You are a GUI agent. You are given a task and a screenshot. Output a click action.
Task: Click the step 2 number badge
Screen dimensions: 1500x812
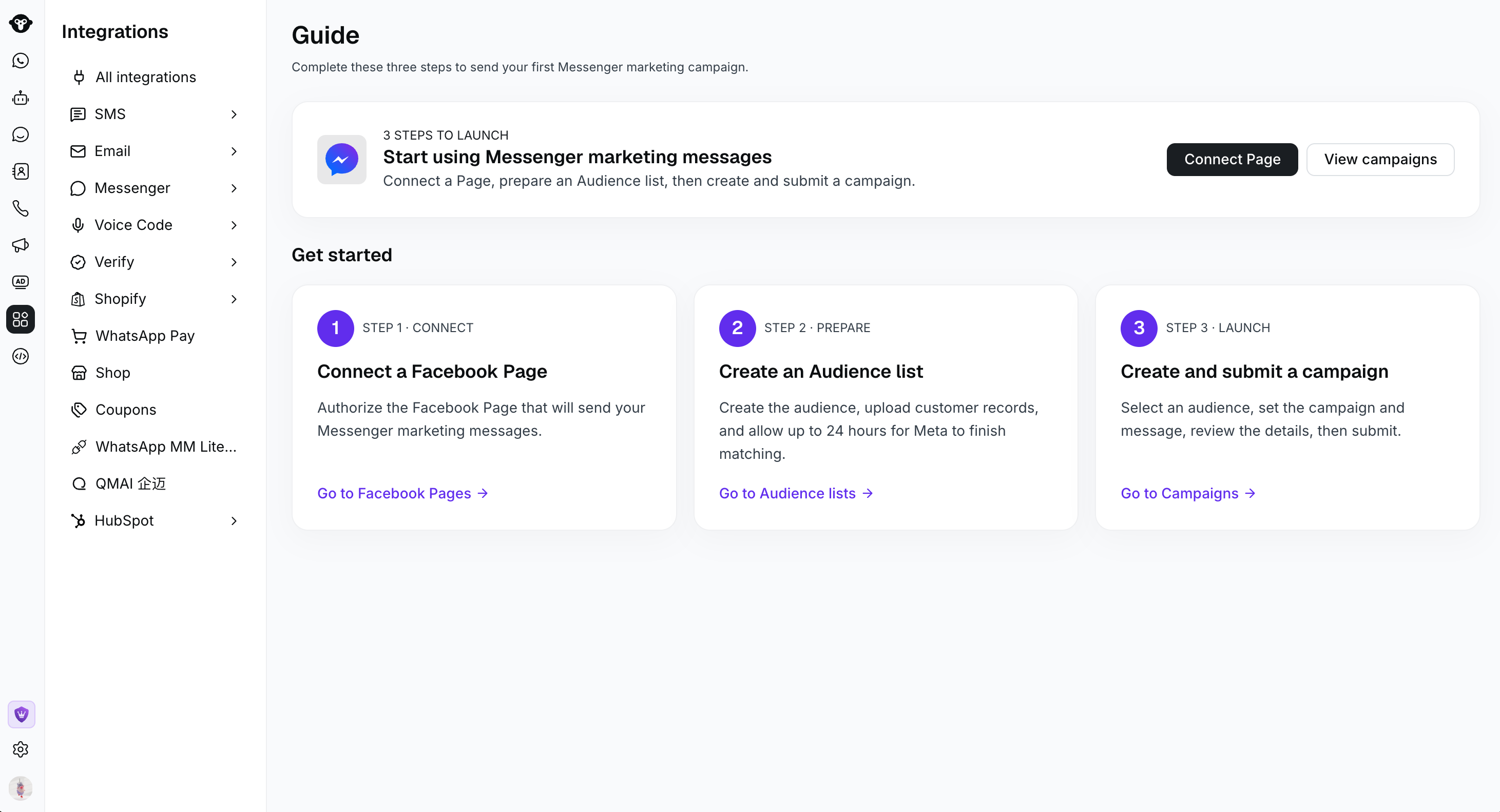(x=737, y=328)
